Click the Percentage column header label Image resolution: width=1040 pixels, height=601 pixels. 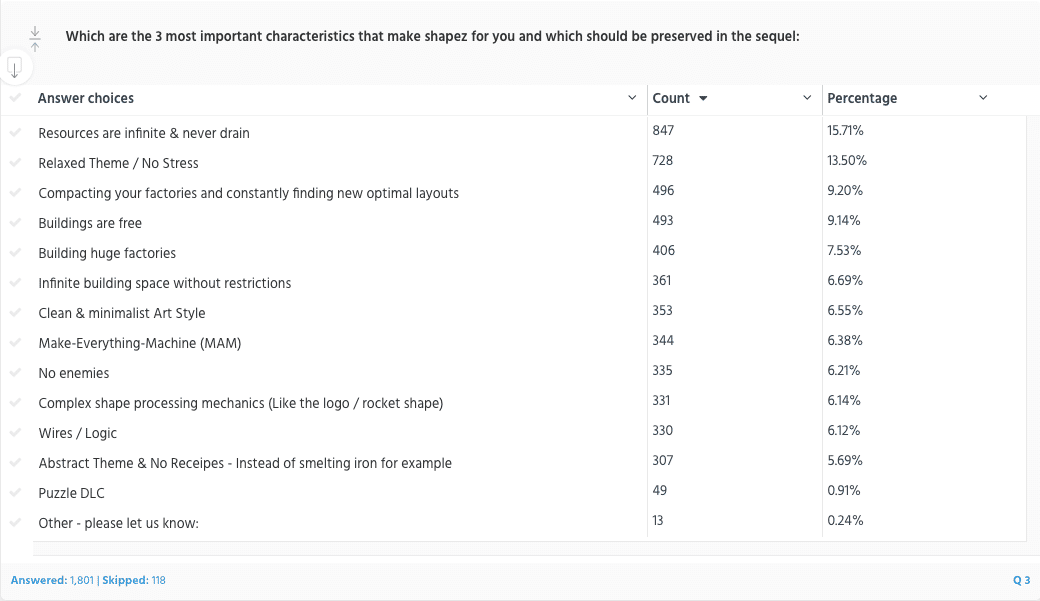click(862, 98)
